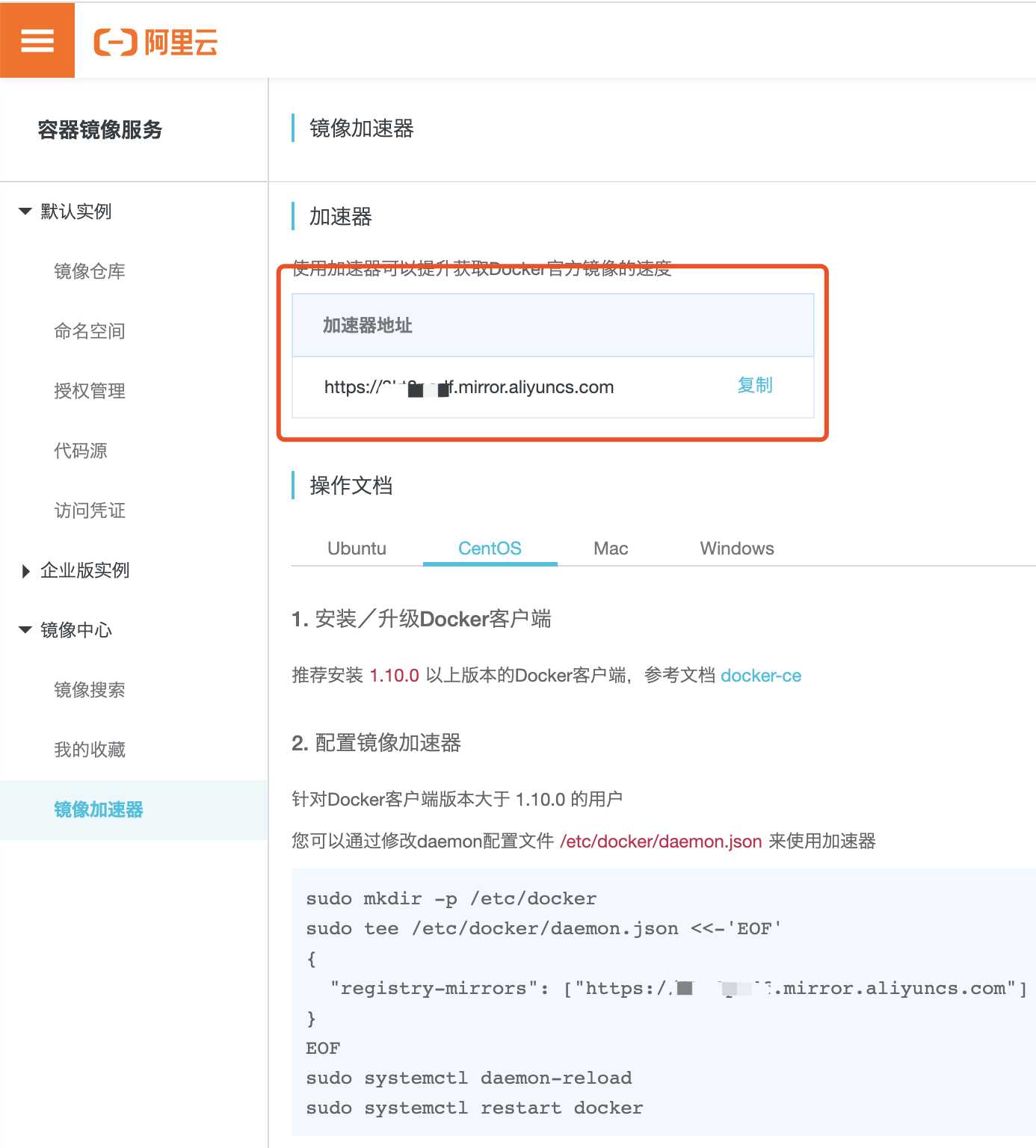
Task: Open 授权管理 in sidebar
Action: coord(90,391)
